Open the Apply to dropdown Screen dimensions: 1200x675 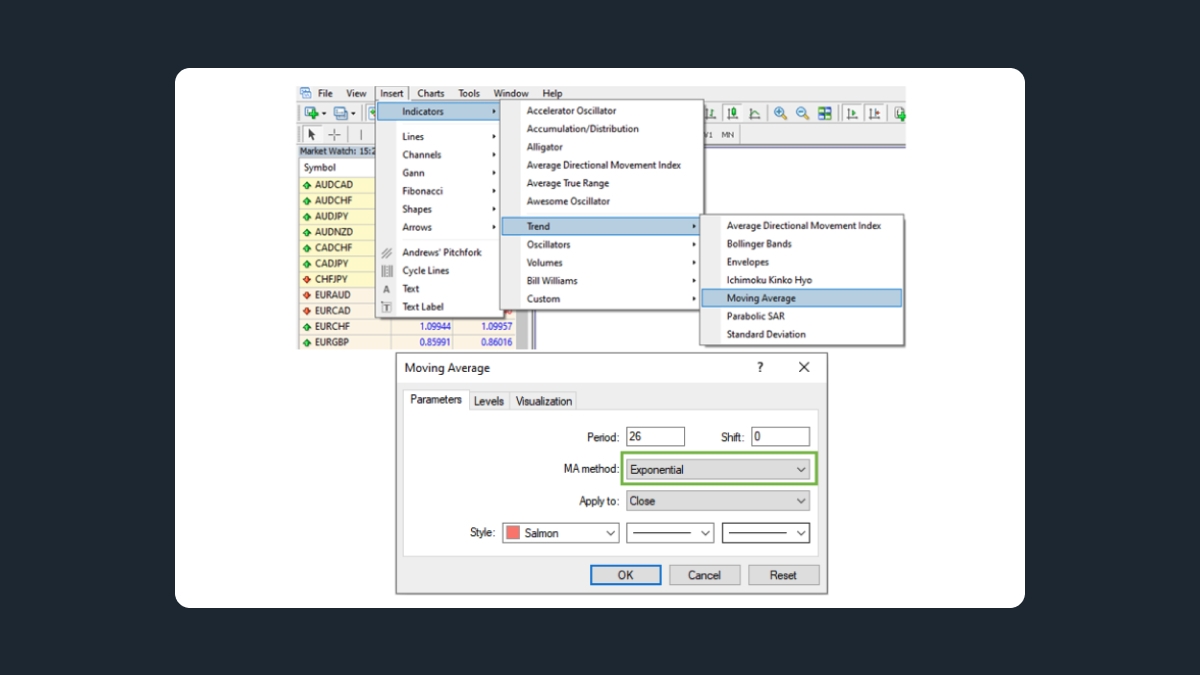point(718,501)
